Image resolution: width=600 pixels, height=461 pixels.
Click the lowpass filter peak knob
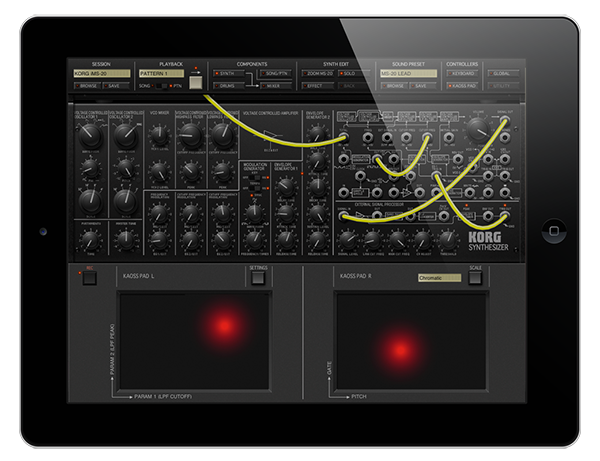coord(222,172)
